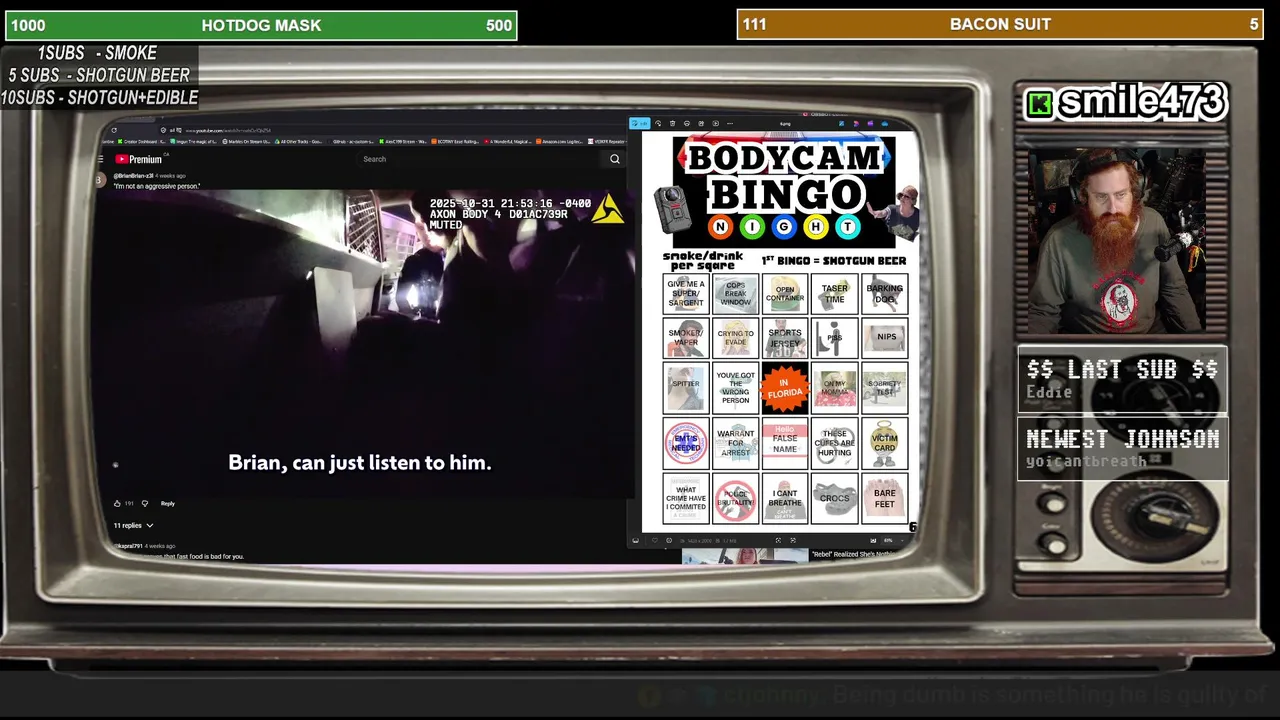Click the browser address bar URL
This screenshot has width=1280, height=720.
(x=228, y=130)
